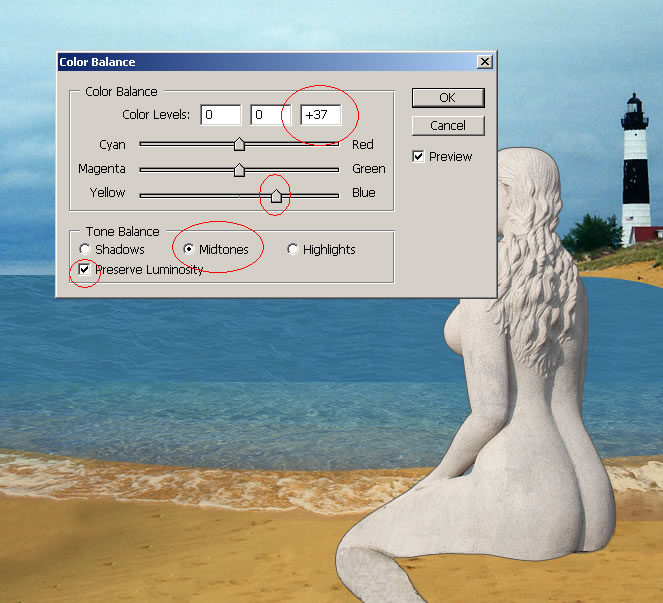Click the Color Levels label
663x603 pixels.
pos(156,115)
